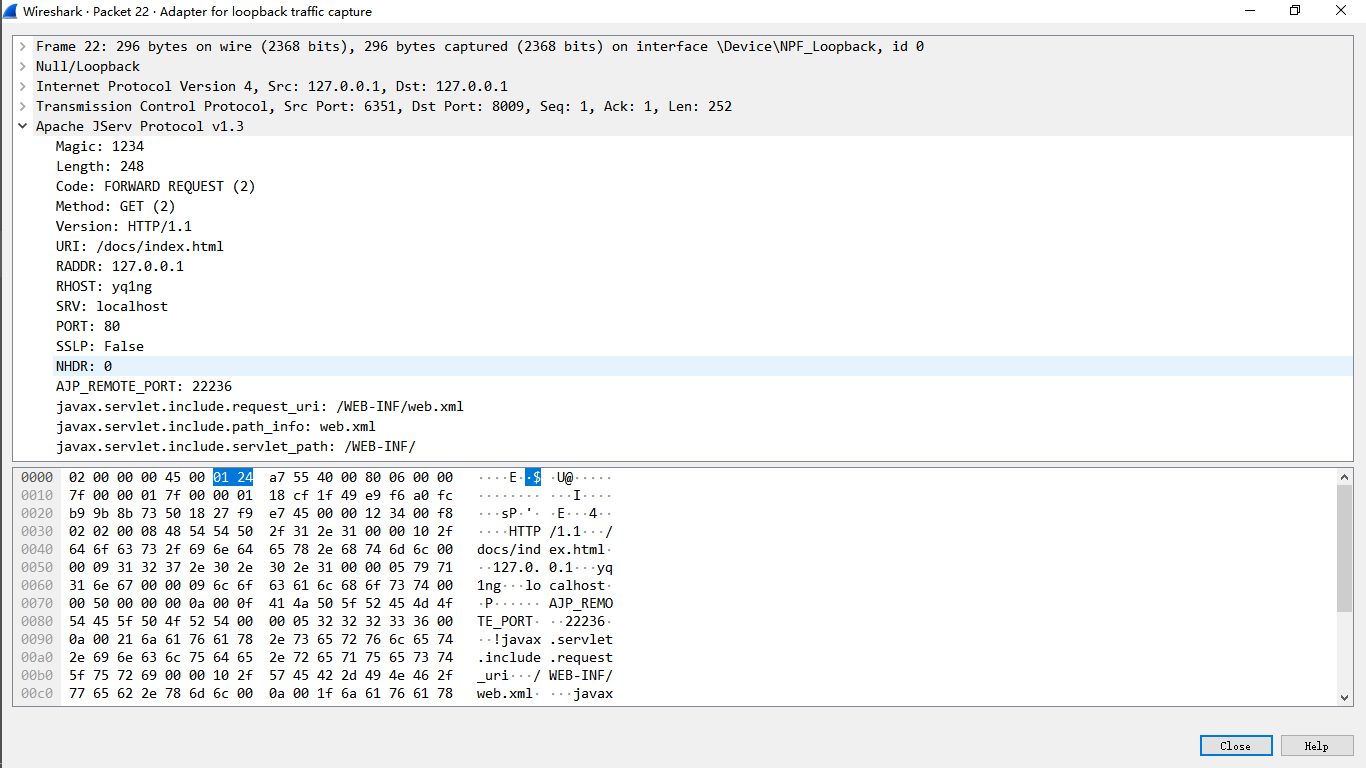
Task: Select javax.servlet.include.path_info row
Action: (216, 426)
